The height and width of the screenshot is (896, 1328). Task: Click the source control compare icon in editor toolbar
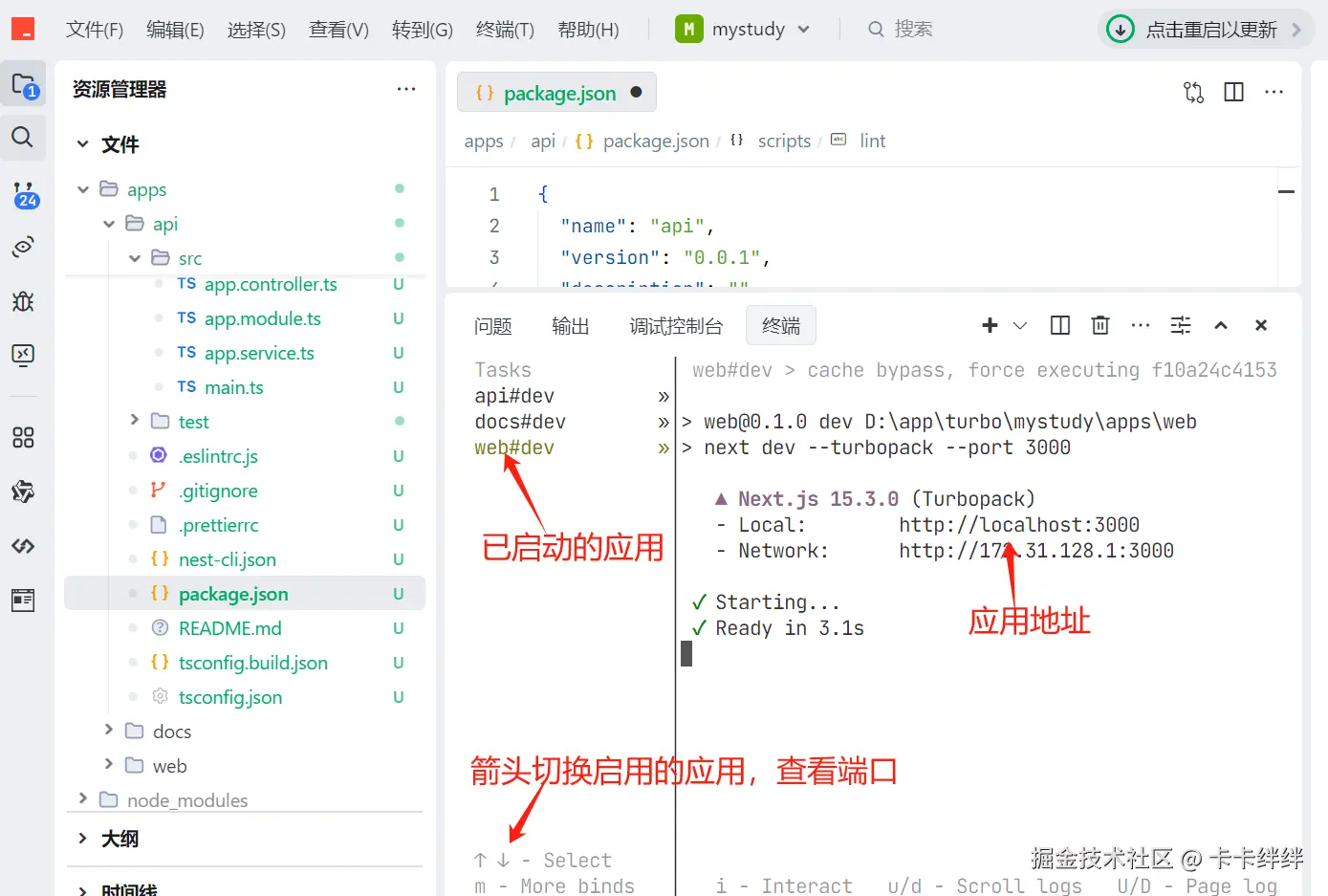pyautogui.click(x=1193, y=92)
